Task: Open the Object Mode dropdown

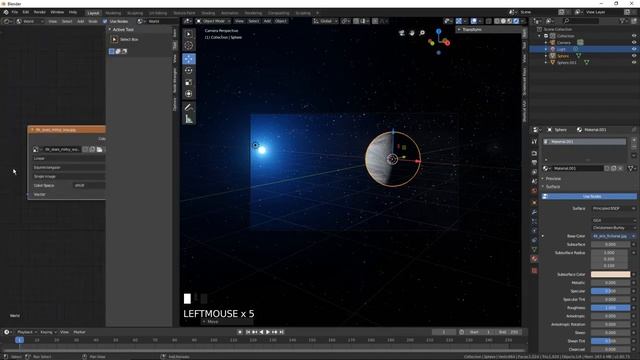Action: tap(213, 21)
